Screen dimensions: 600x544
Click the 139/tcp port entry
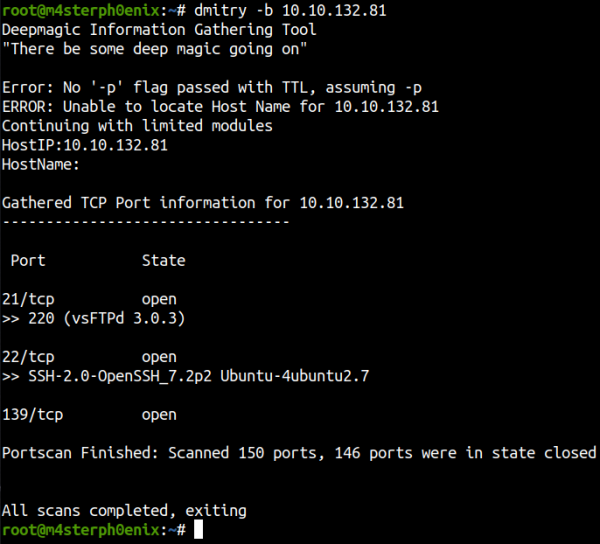click(32, 414)
